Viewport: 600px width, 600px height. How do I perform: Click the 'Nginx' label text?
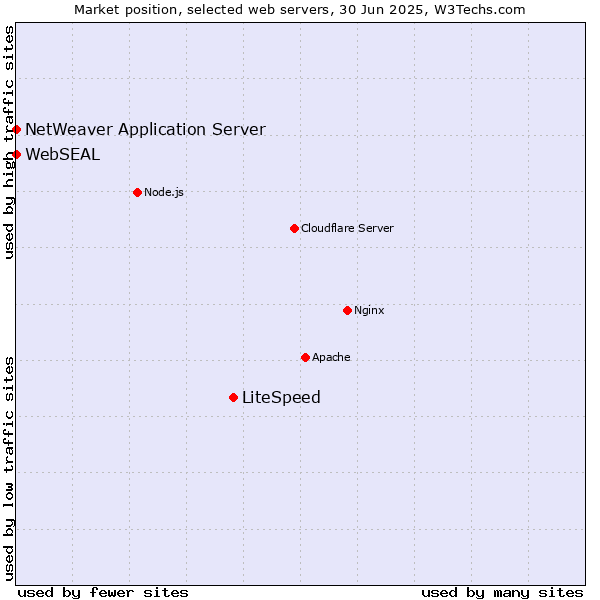click(x=369, y=310)
